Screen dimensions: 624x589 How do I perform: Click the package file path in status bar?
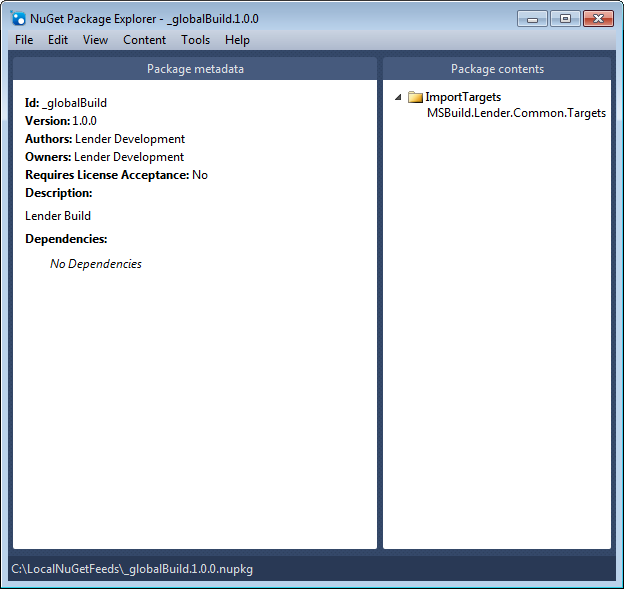click(x=133, y=569)
